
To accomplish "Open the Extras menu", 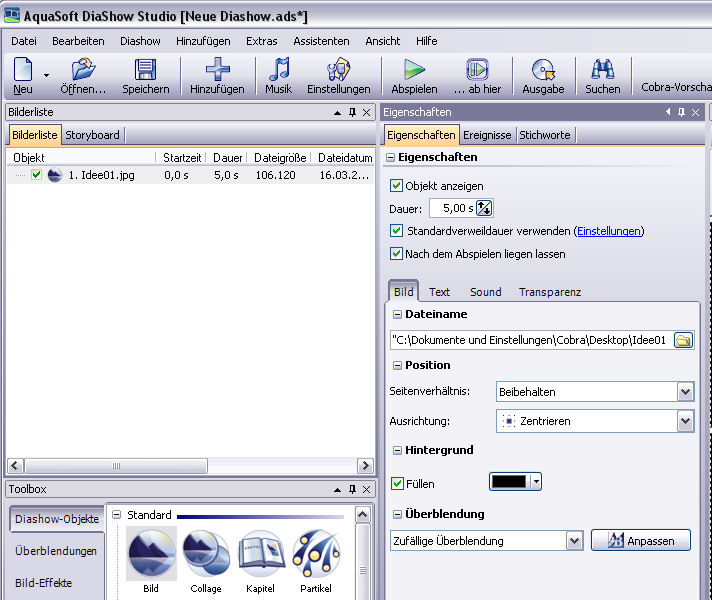I will [x=261, y=41].
